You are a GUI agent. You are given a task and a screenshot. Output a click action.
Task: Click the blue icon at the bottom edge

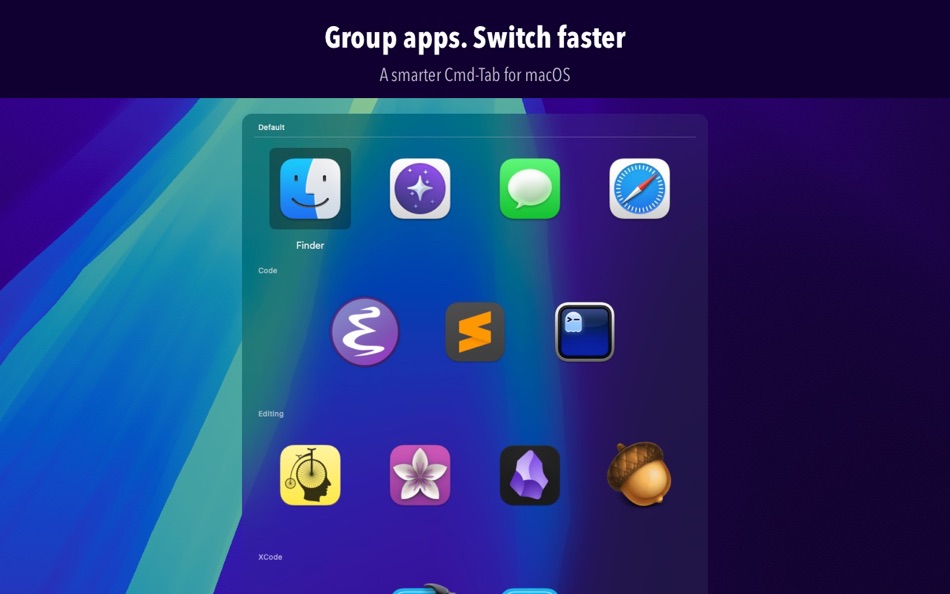click(531, 590)
